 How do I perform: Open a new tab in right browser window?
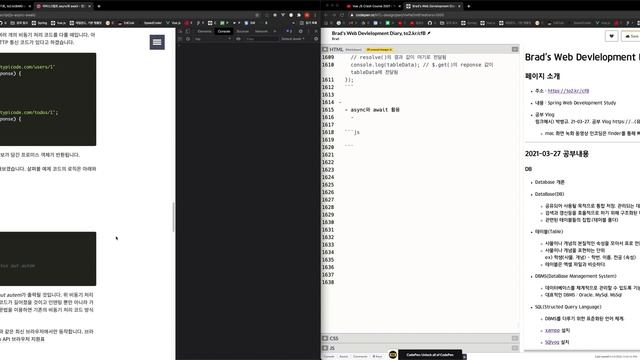point(469,6)
